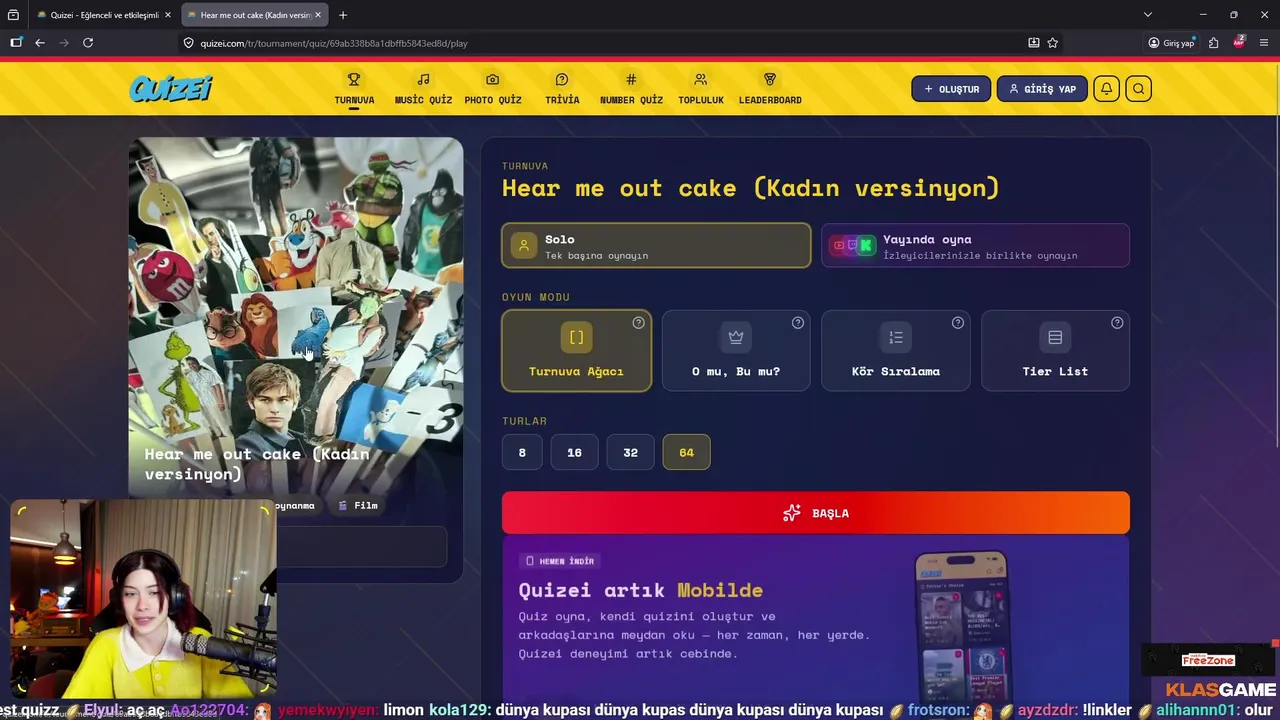Open the Topluluk community page
The height and width of the screenshot is (720, 1280).
[x=700, y=89]
